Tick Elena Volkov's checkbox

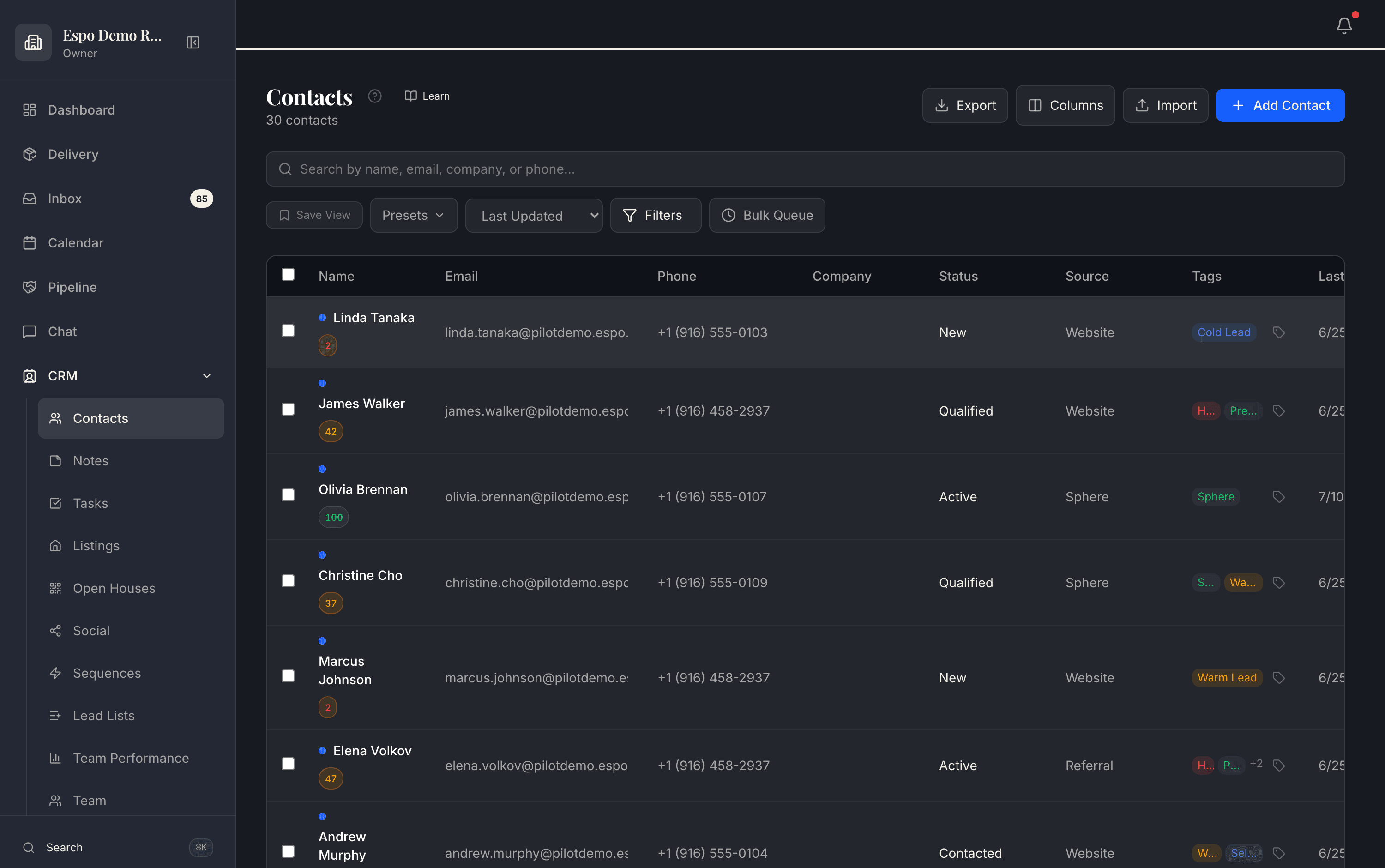pos(288,764)
